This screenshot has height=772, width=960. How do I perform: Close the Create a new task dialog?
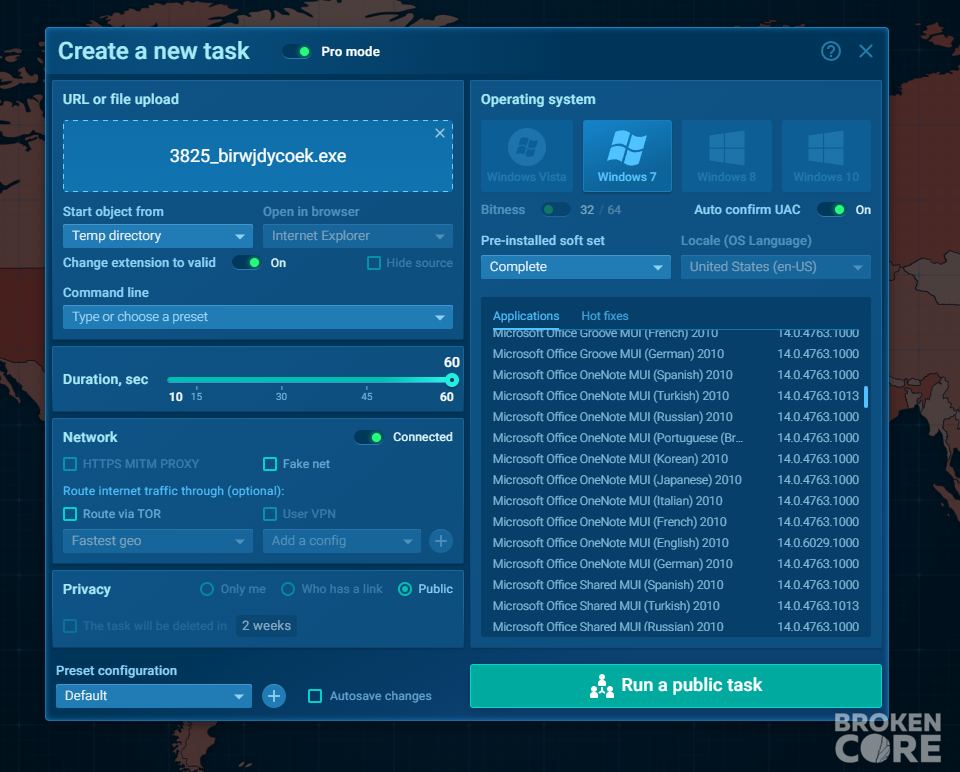point(866,51)
